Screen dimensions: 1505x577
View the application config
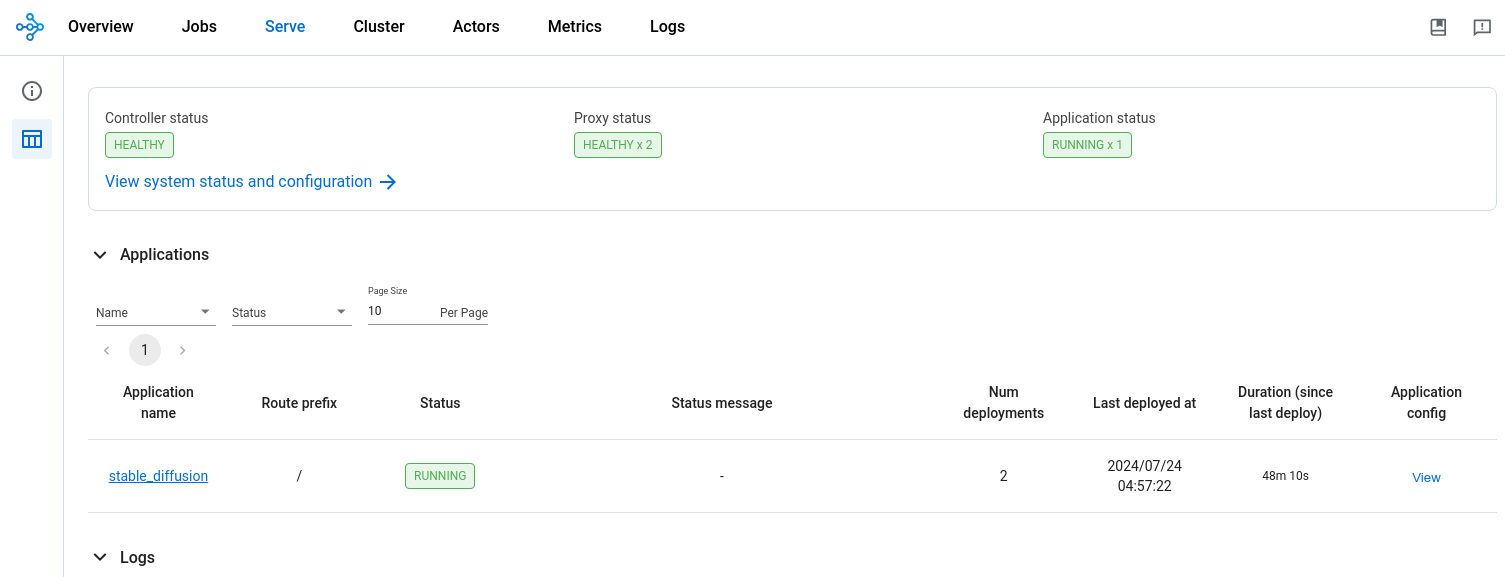pos(1426,477)
